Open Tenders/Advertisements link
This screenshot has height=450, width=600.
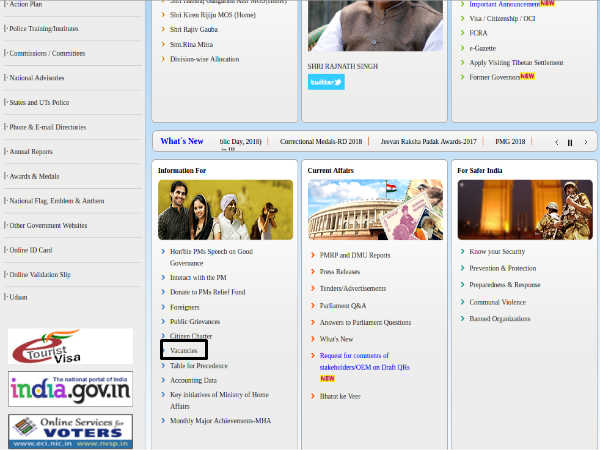(352, 289)
